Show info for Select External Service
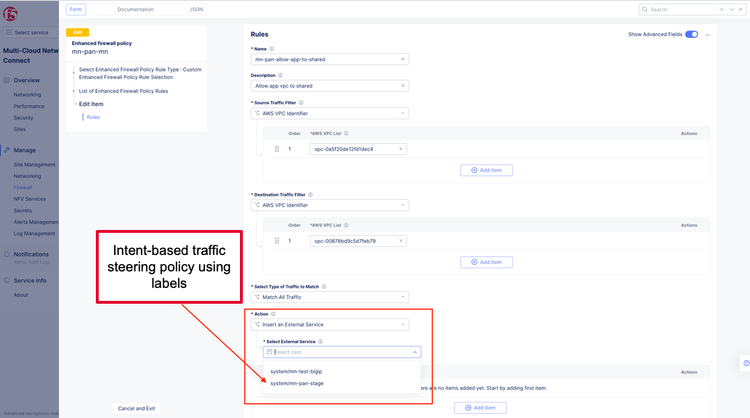Viewport: 750px width, 418px height. point(320,341)
